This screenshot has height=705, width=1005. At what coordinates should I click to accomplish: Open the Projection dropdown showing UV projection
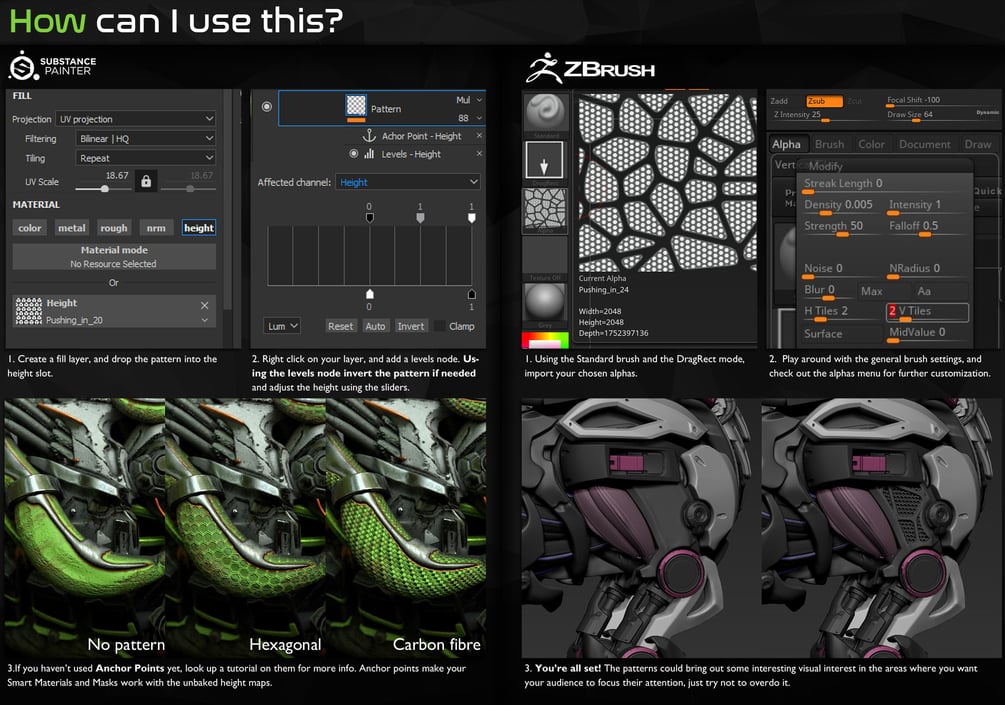[x=135, y=119]
